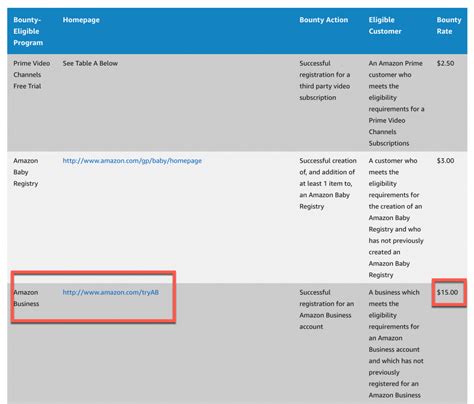
Task: Click the Bounty Rate column header
Action: (x=449, y=26)
